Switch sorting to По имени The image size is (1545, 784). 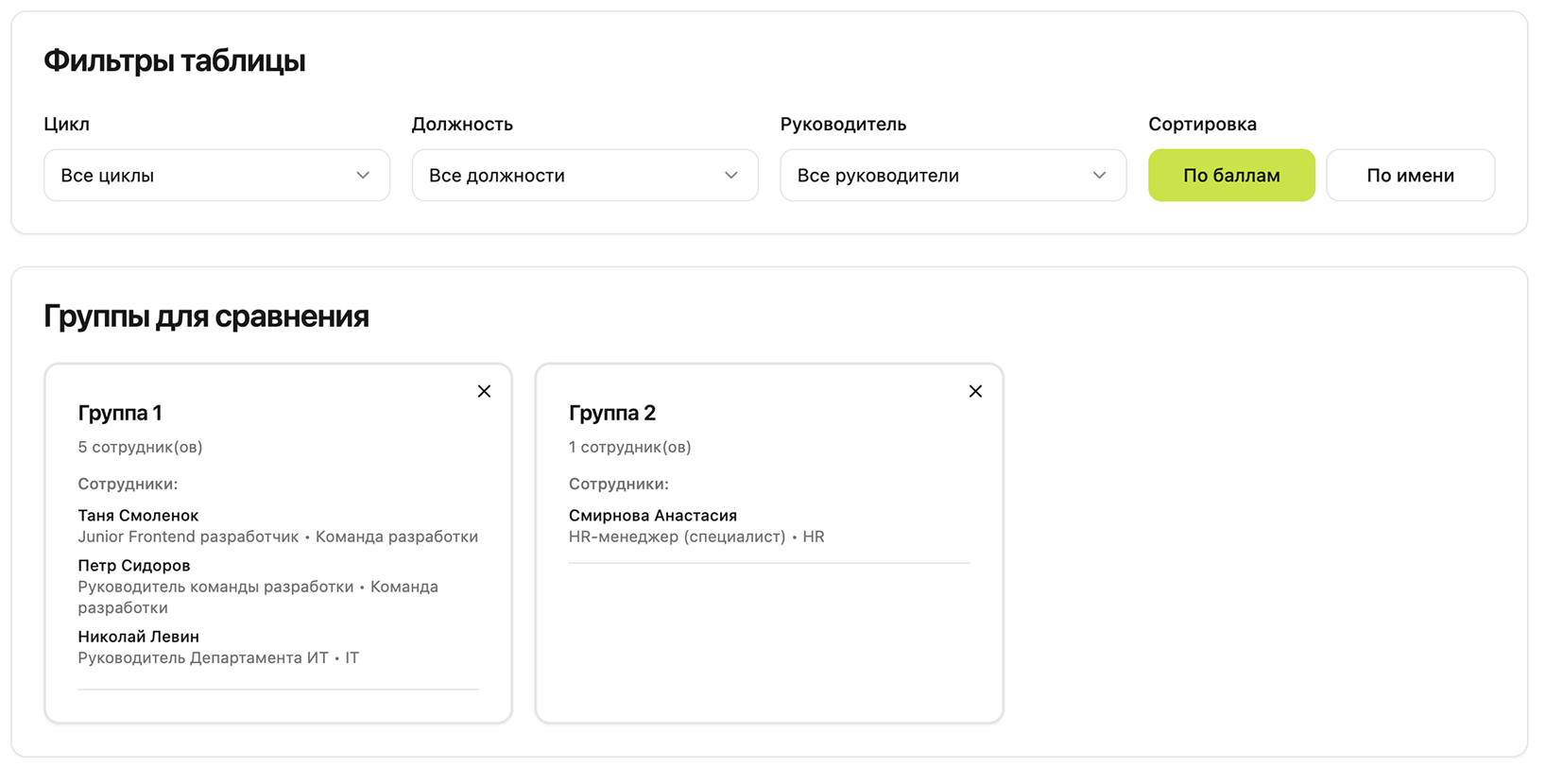coord(1410,176)
